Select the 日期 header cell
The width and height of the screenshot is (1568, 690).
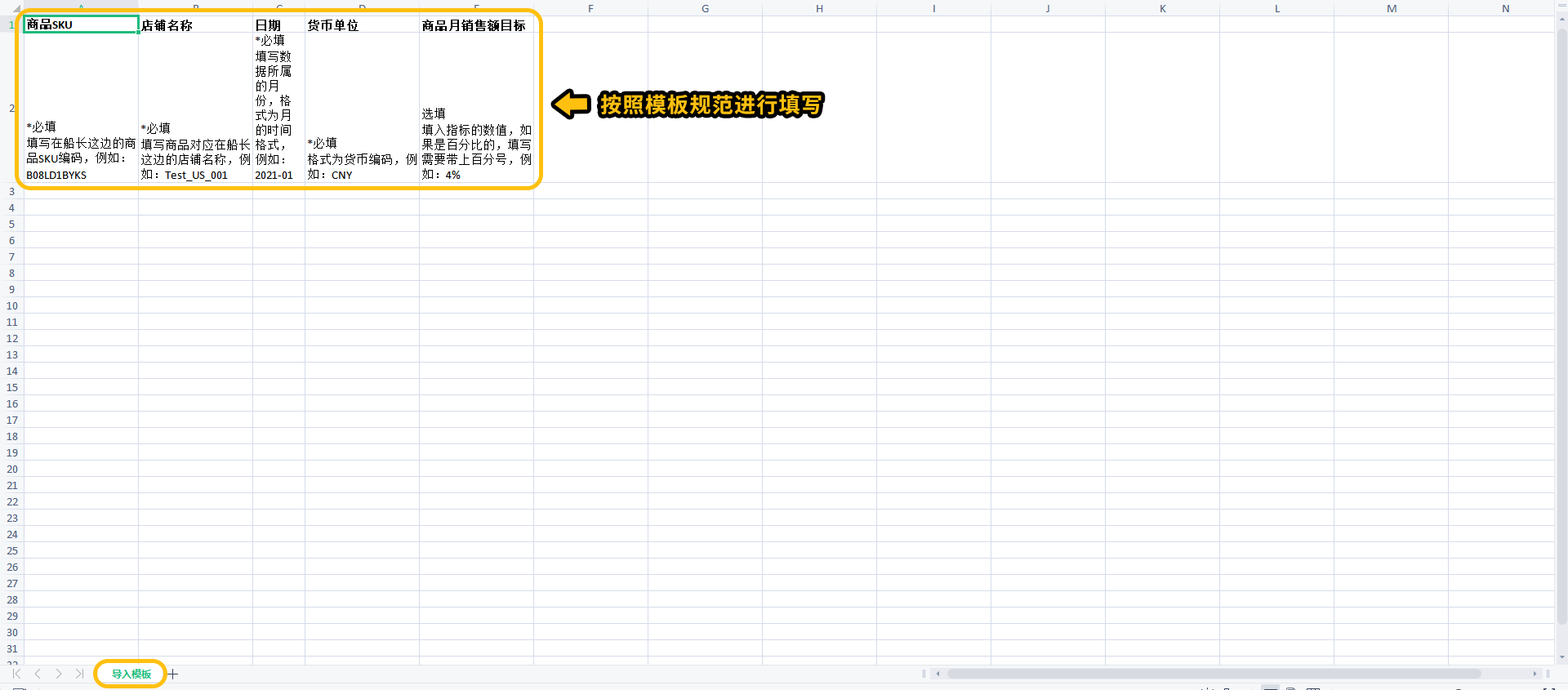click(x=278, y=24)
